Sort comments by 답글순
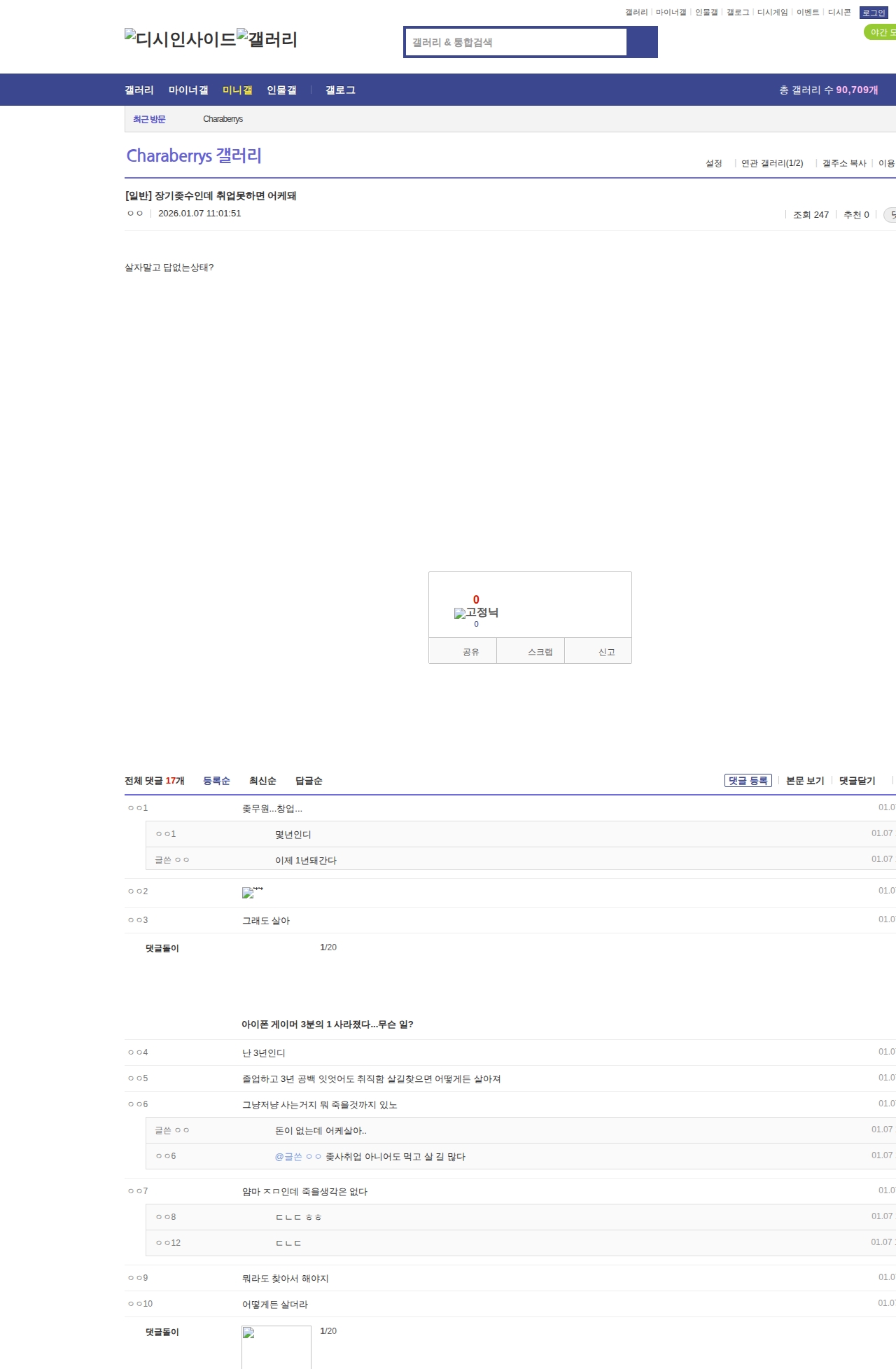The width and height of the screenshot is (896, 1369). 309,781
